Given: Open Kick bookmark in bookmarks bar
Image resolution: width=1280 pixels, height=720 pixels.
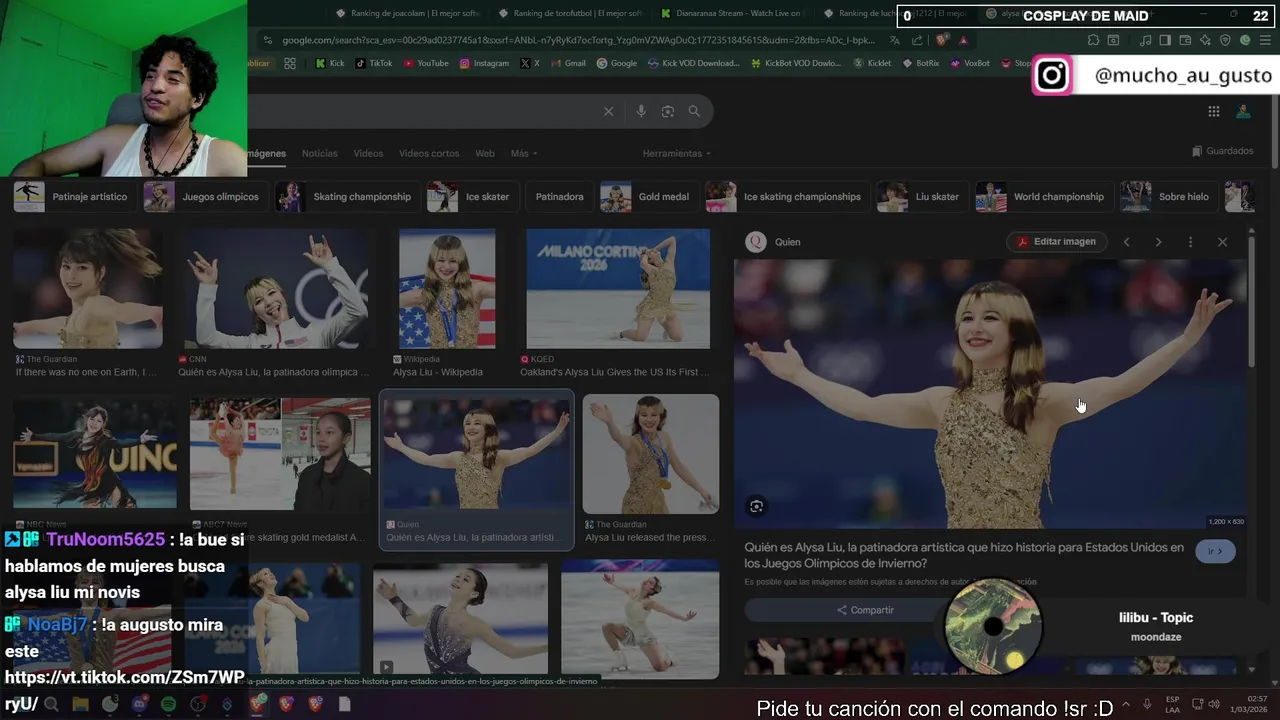Looking at the screenshot, I should click(330, 63).
